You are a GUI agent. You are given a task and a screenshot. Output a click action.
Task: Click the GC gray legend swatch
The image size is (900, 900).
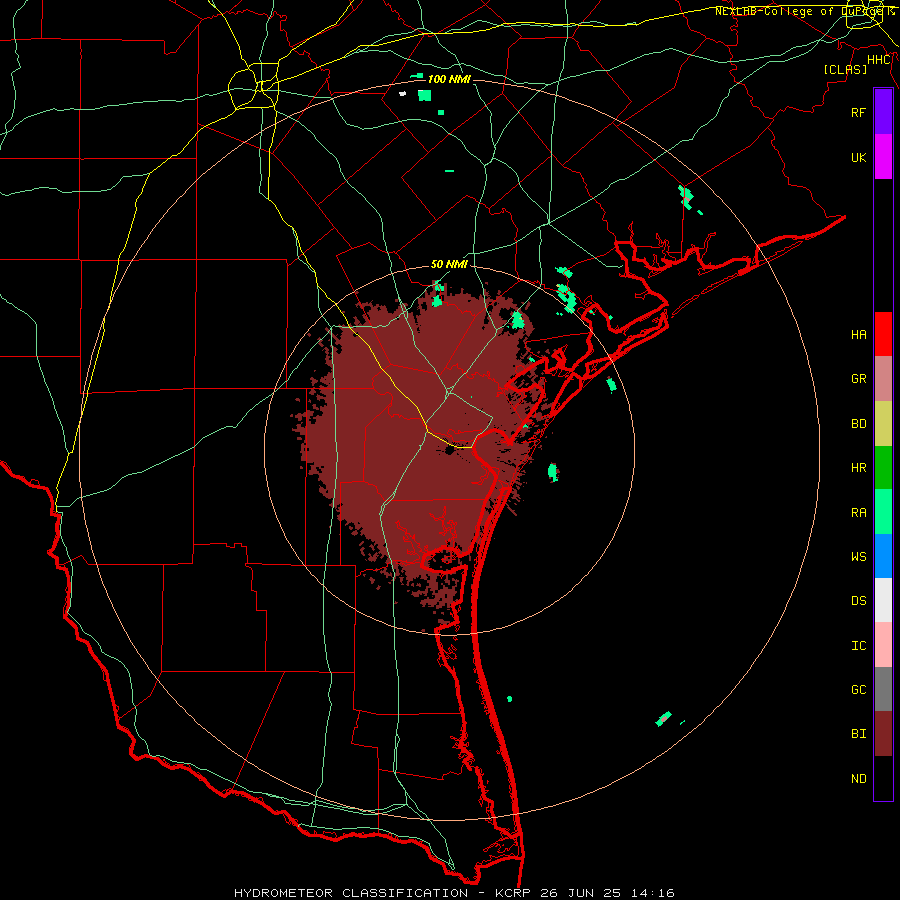[x=883, y=689]
